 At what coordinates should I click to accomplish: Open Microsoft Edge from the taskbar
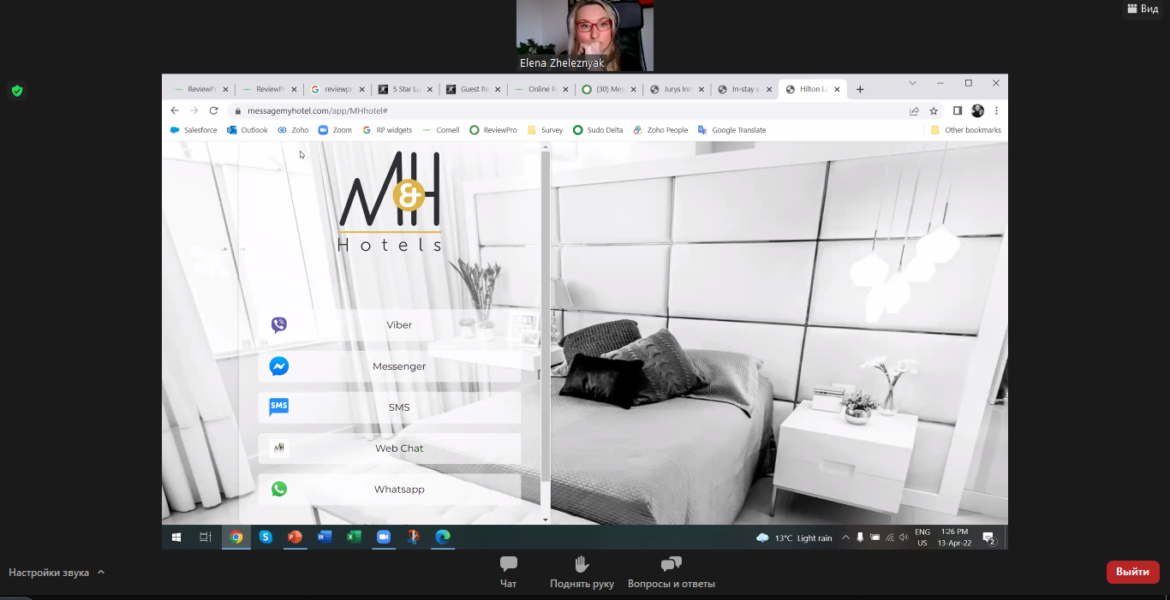[x=442, y=537]
